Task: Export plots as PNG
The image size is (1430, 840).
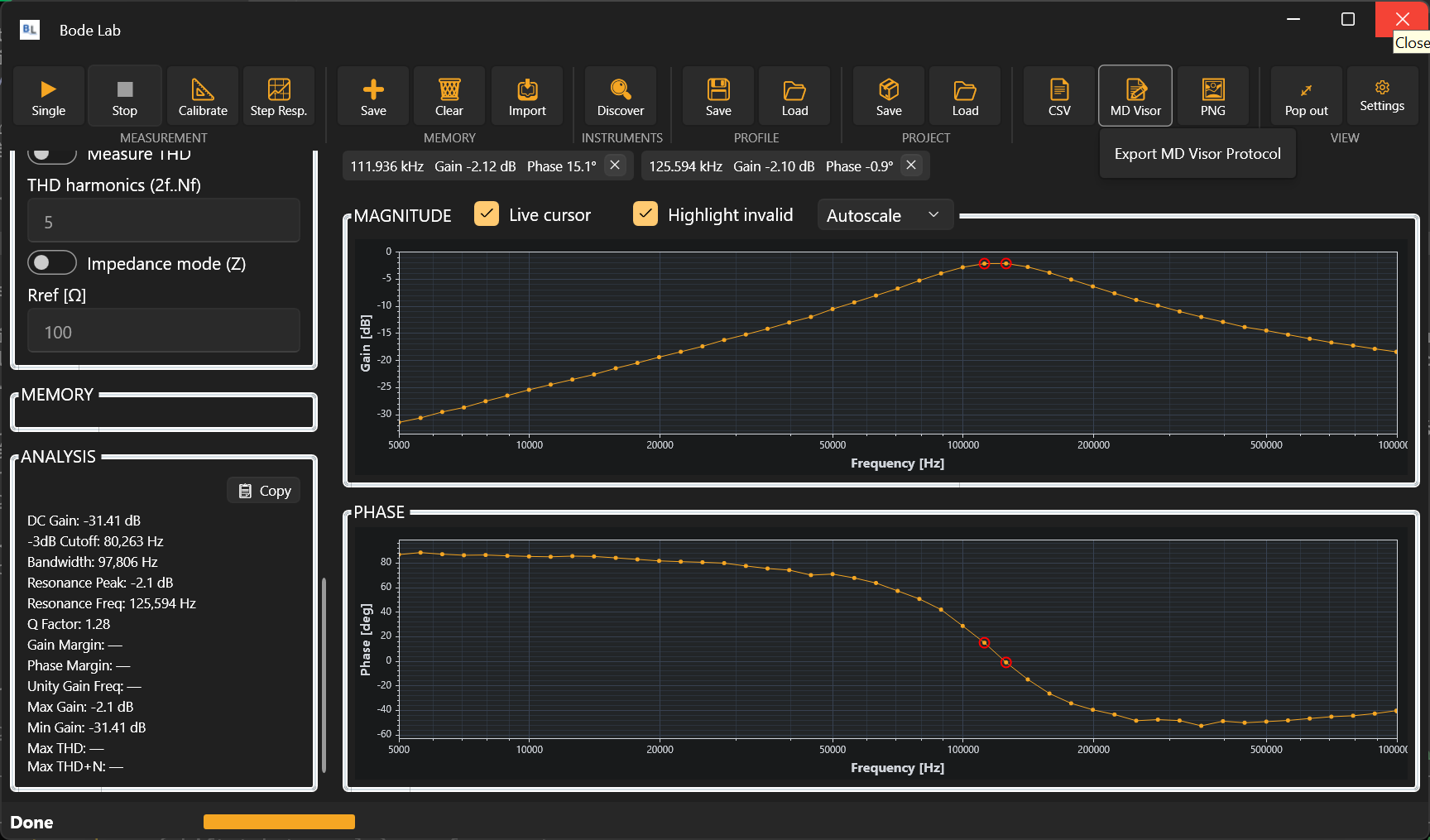Action: click(x=1213, y=96)
